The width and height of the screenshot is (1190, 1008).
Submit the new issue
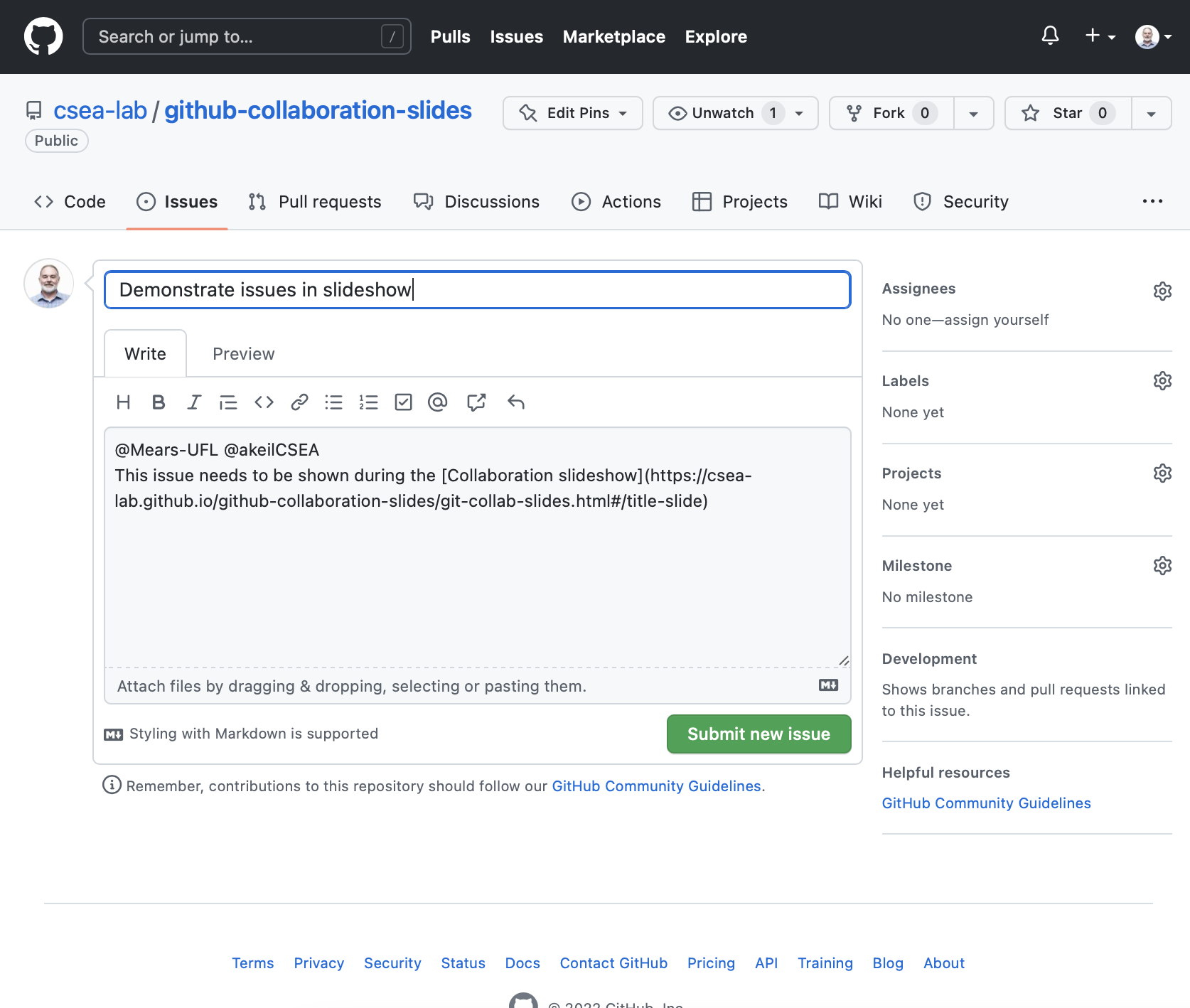pyautogui.click(x=759, y=734)
